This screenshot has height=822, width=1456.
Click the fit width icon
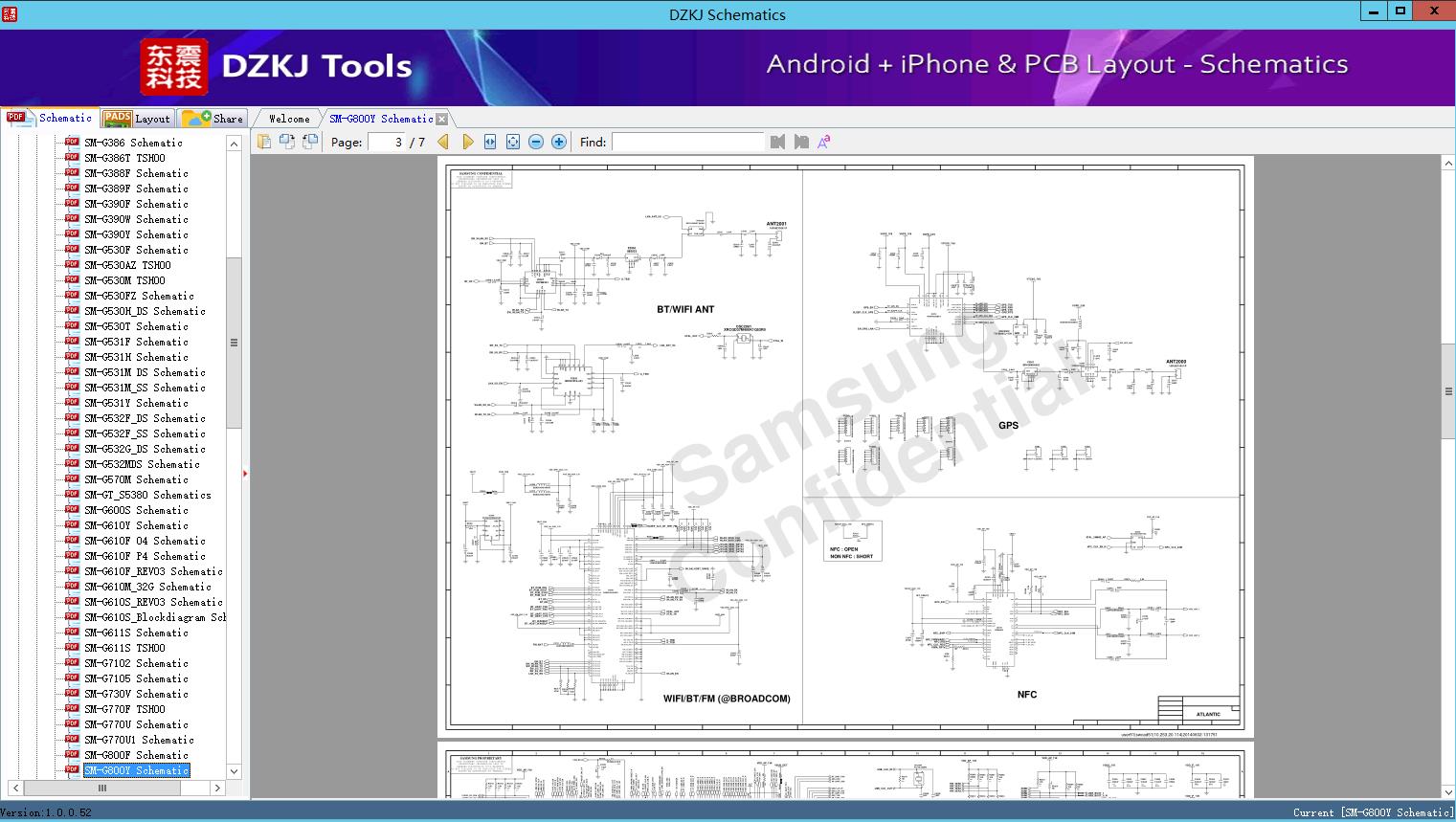490,142
